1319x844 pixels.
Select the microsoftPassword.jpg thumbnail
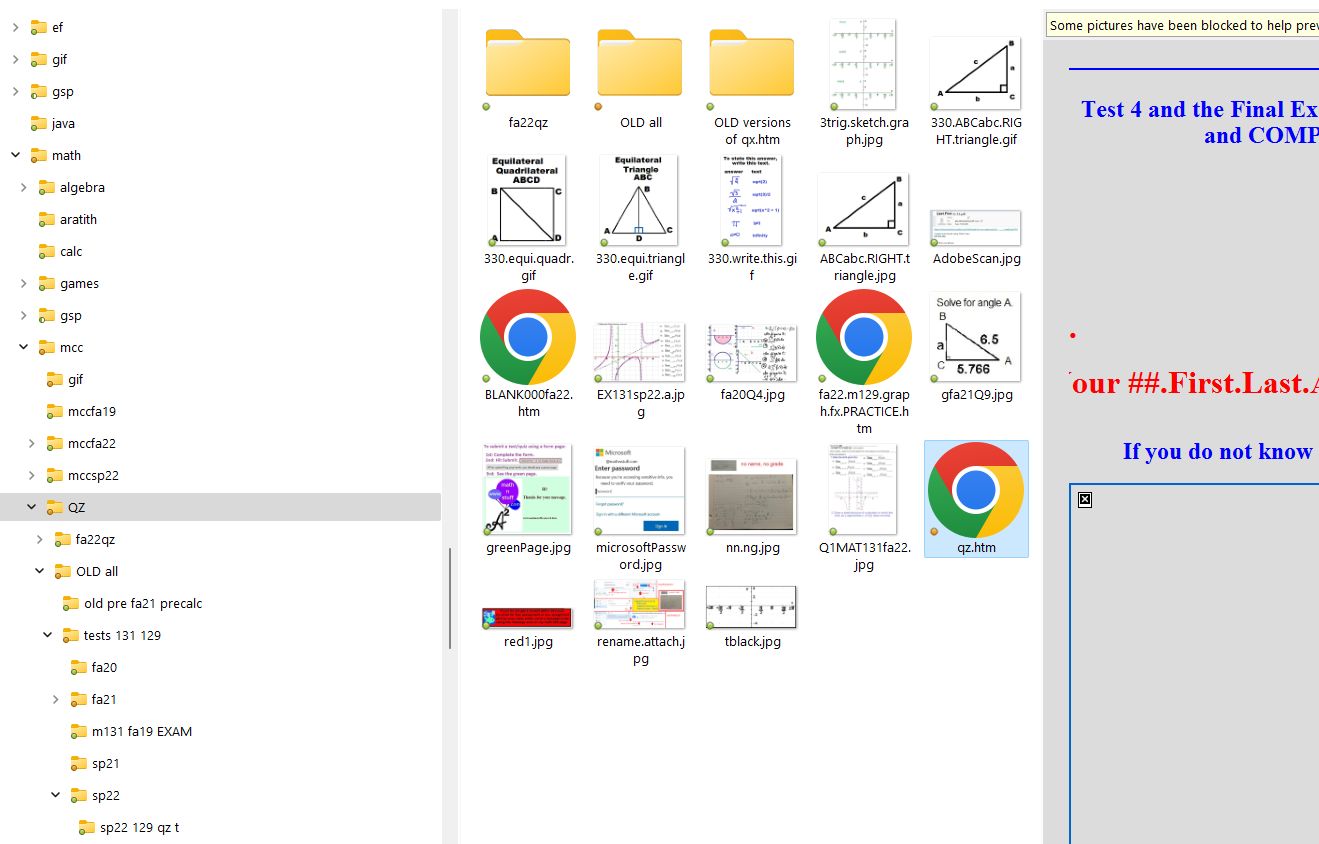pos(639,490)
